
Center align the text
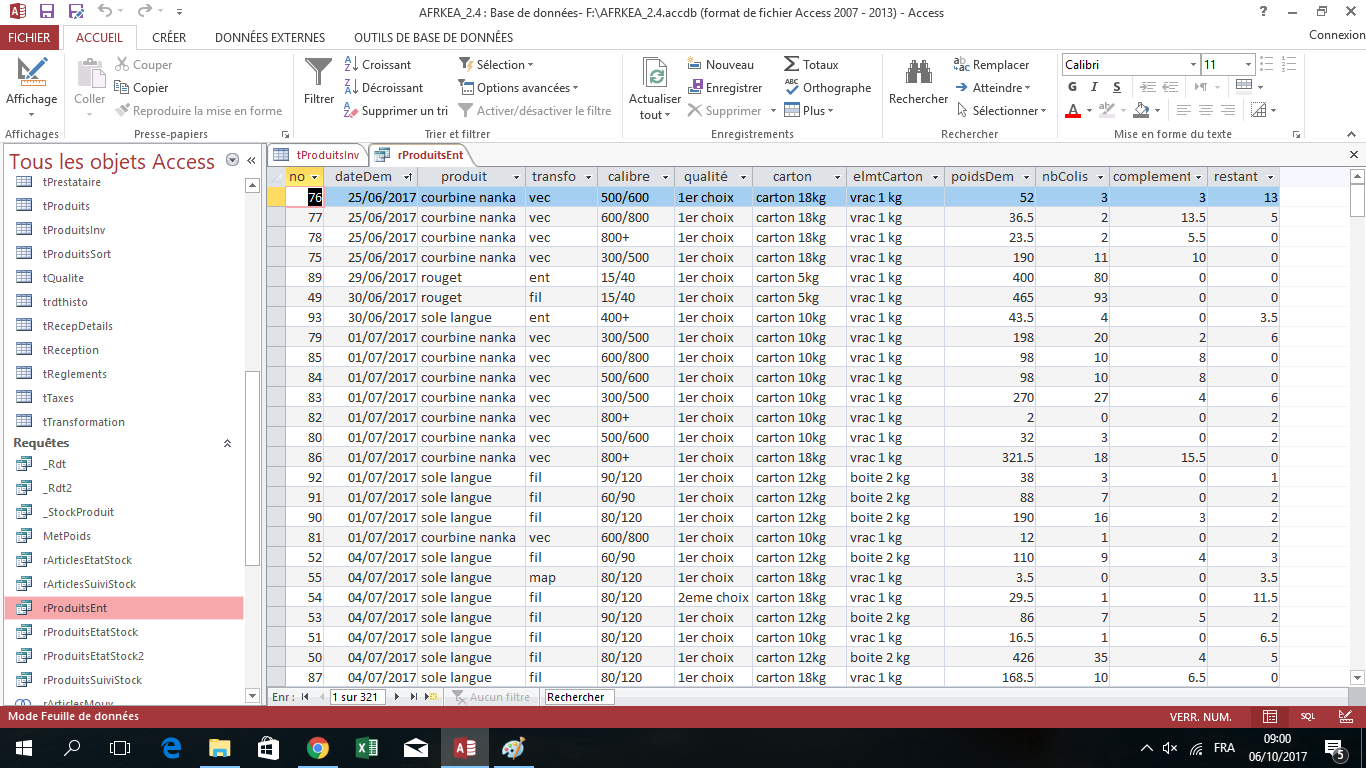point(1205,110)
